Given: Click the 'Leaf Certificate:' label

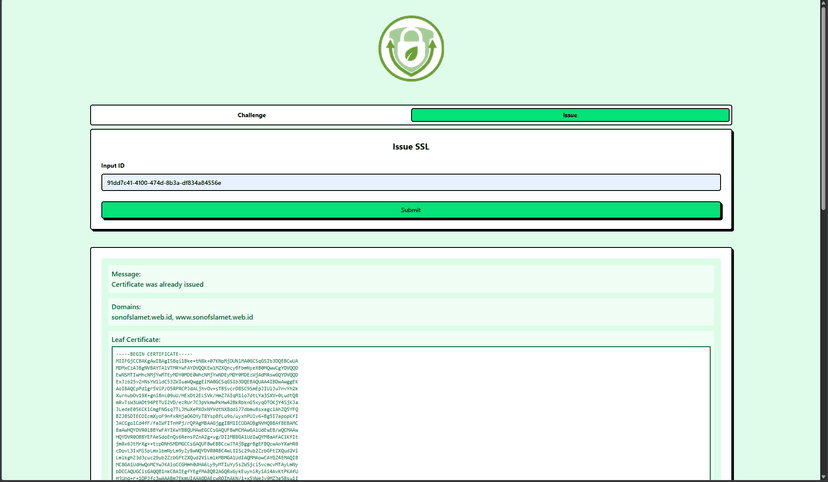Looking at the screenshot, I should pos(136,339).
